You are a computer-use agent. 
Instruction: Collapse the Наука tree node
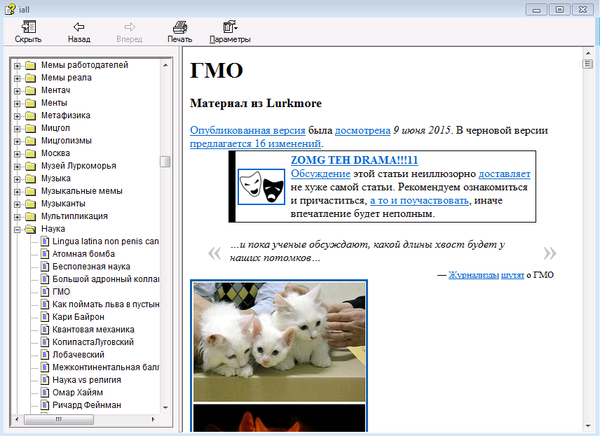[17, 230]
